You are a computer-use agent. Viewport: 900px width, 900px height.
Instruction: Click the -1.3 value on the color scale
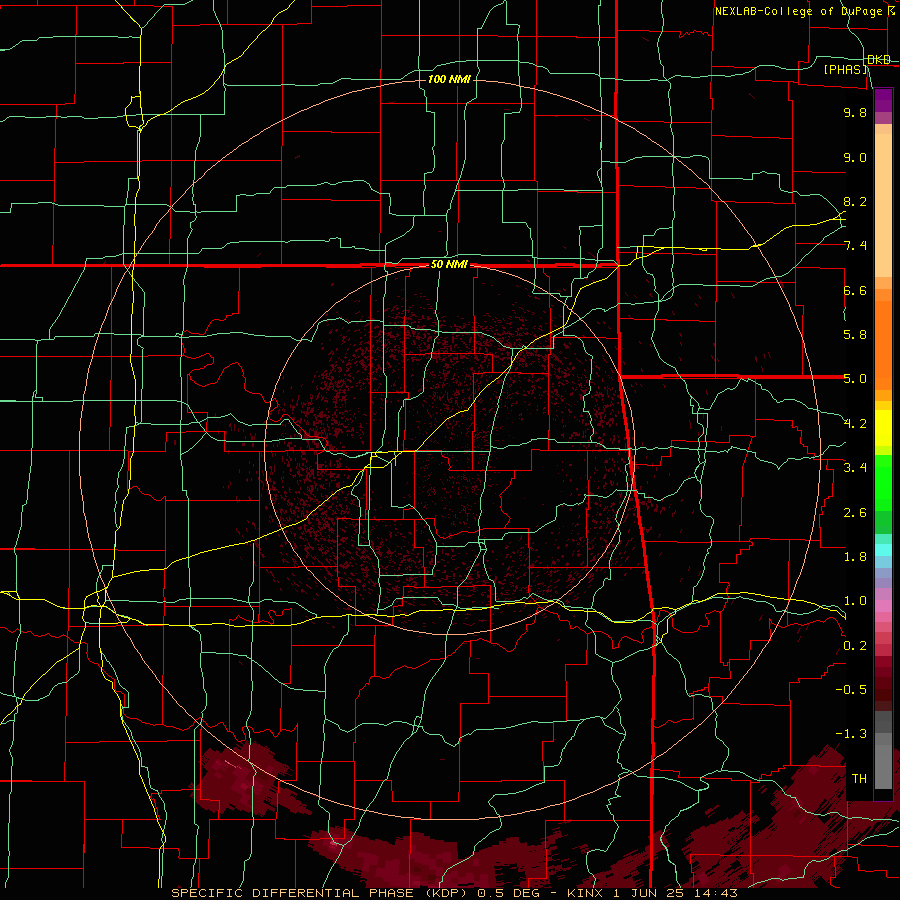(851, 734)
